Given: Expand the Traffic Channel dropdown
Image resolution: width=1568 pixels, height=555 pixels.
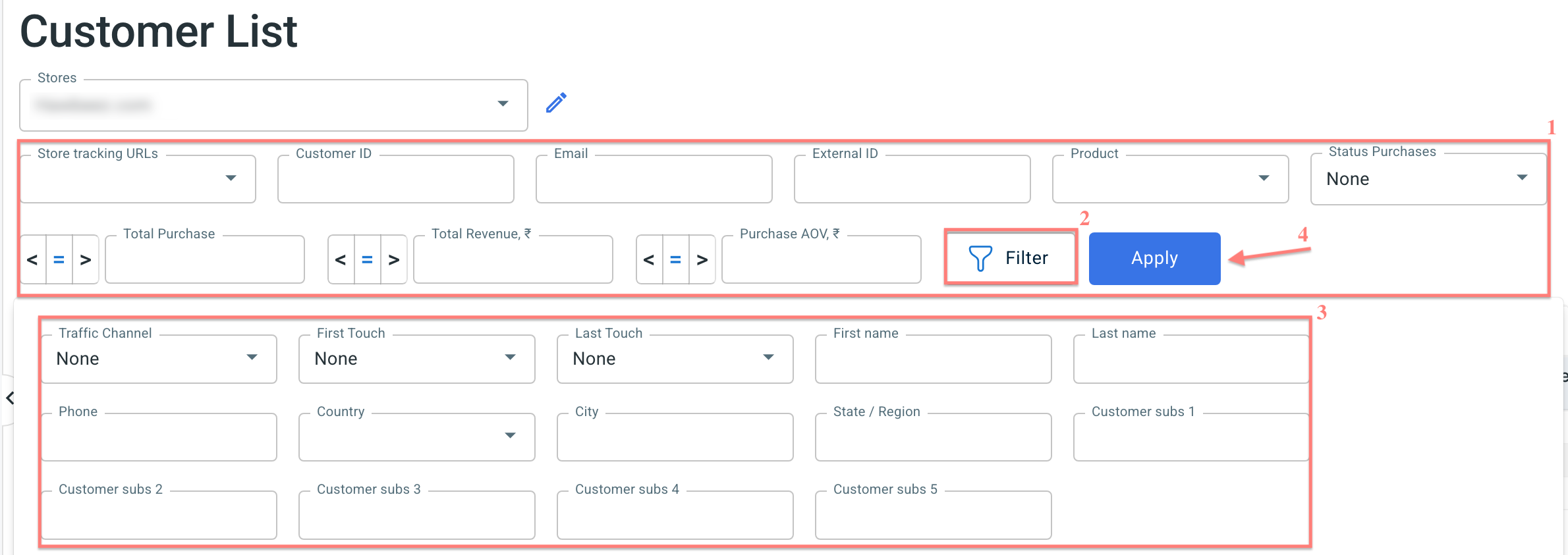Looking at the screenshot, I should pyautogui.click(x=159, y=359).
